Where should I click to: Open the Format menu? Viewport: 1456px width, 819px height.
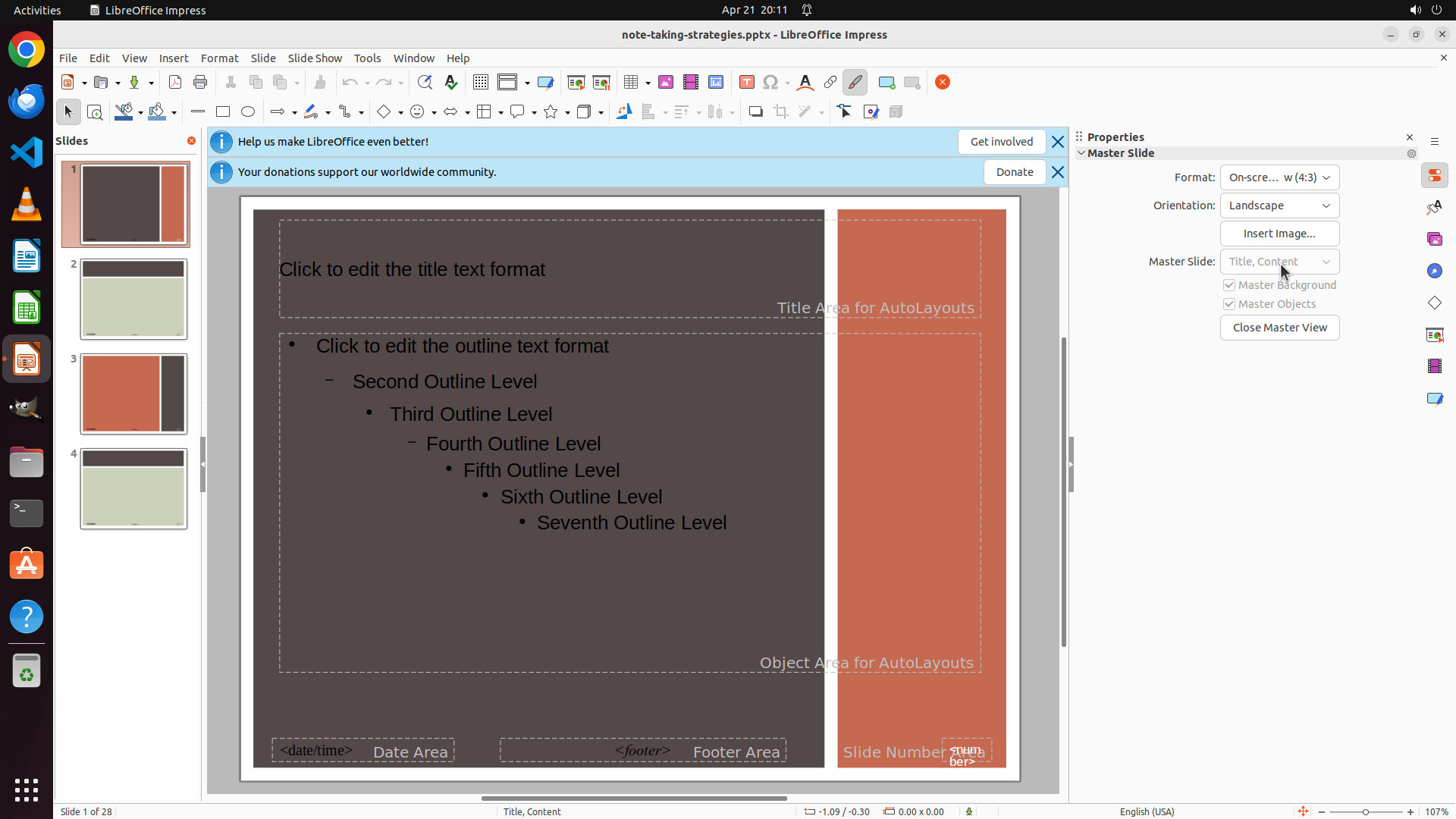pyautogui.click(x=219, y=58)
